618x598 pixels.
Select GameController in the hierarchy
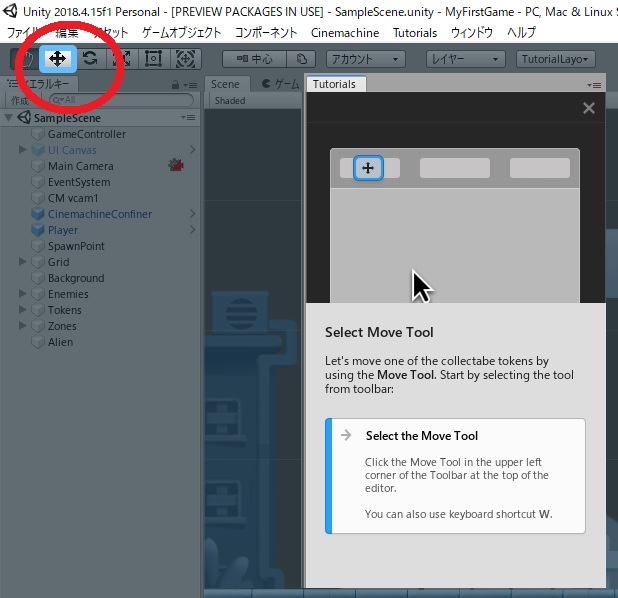click(x=87, y=134)
